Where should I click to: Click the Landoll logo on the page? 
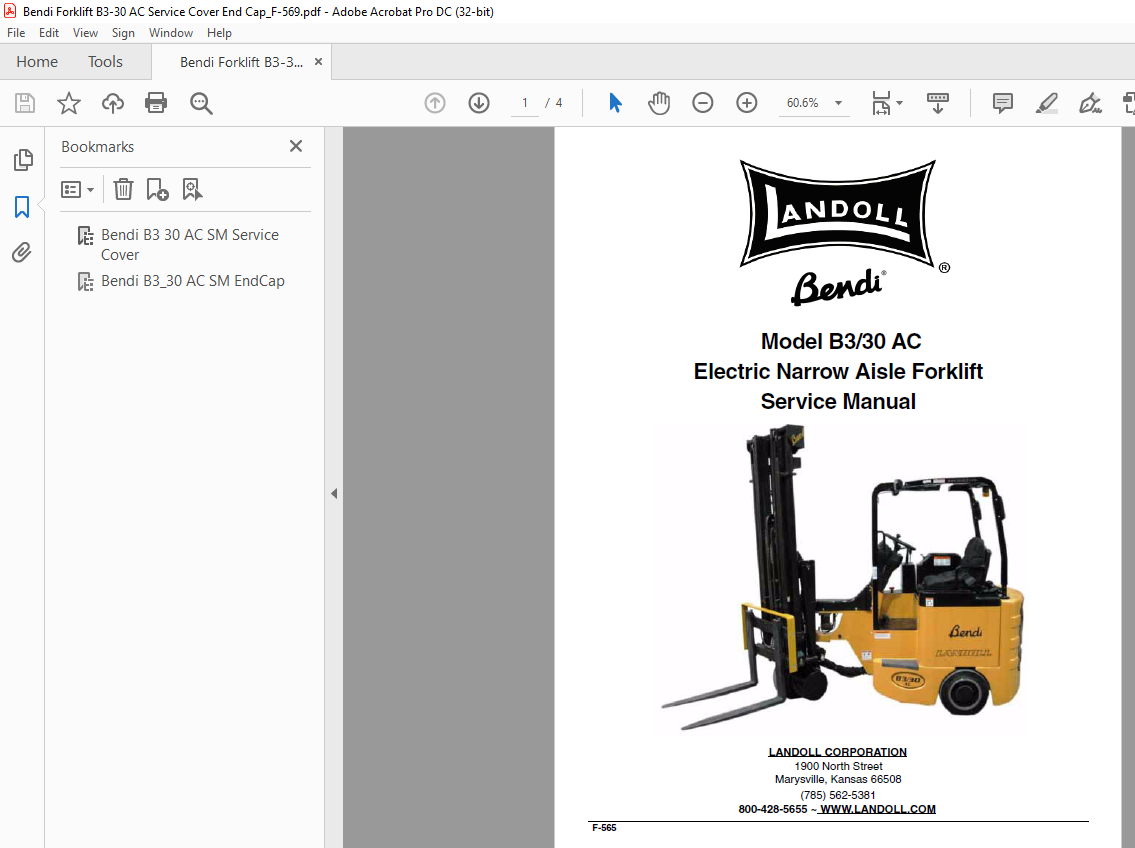click(837, 214)
